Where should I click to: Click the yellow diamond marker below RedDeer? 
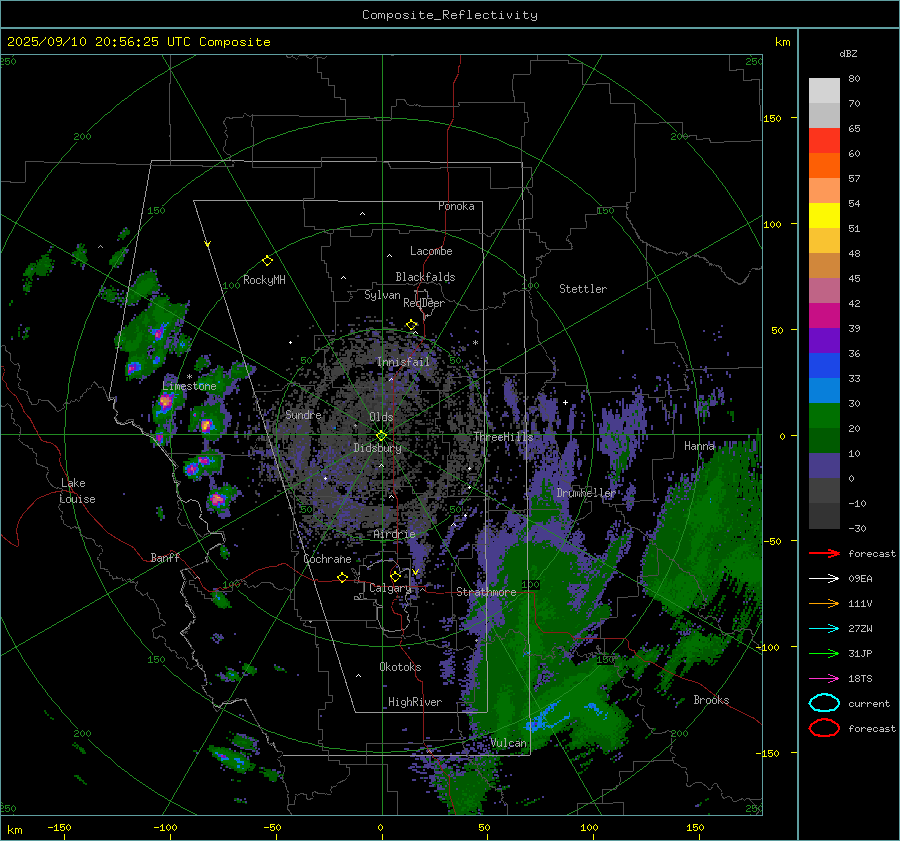[x=411, y=325]
